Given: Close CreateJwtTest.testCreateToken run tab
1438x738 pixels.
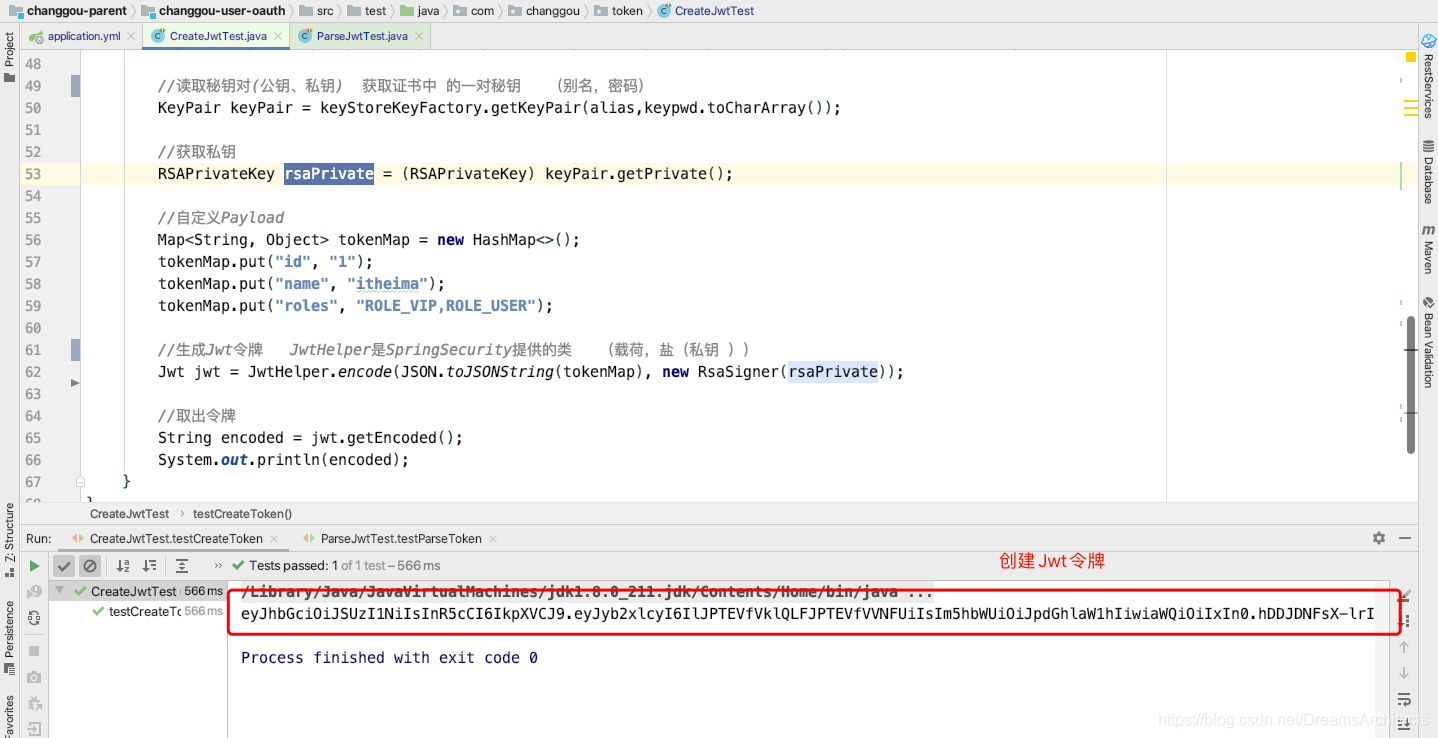Looking at the screenshot, I should 274,538.
